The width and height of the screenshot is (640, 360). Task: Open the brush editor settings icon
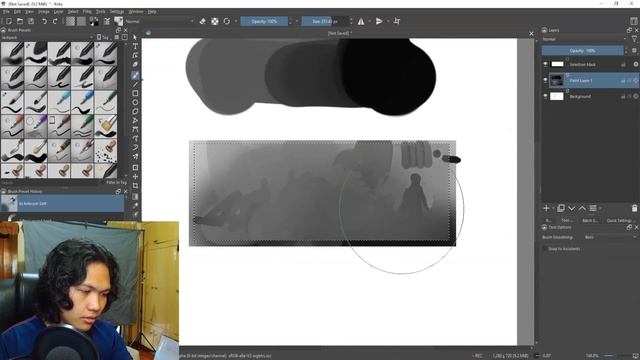tap(107, 21)
